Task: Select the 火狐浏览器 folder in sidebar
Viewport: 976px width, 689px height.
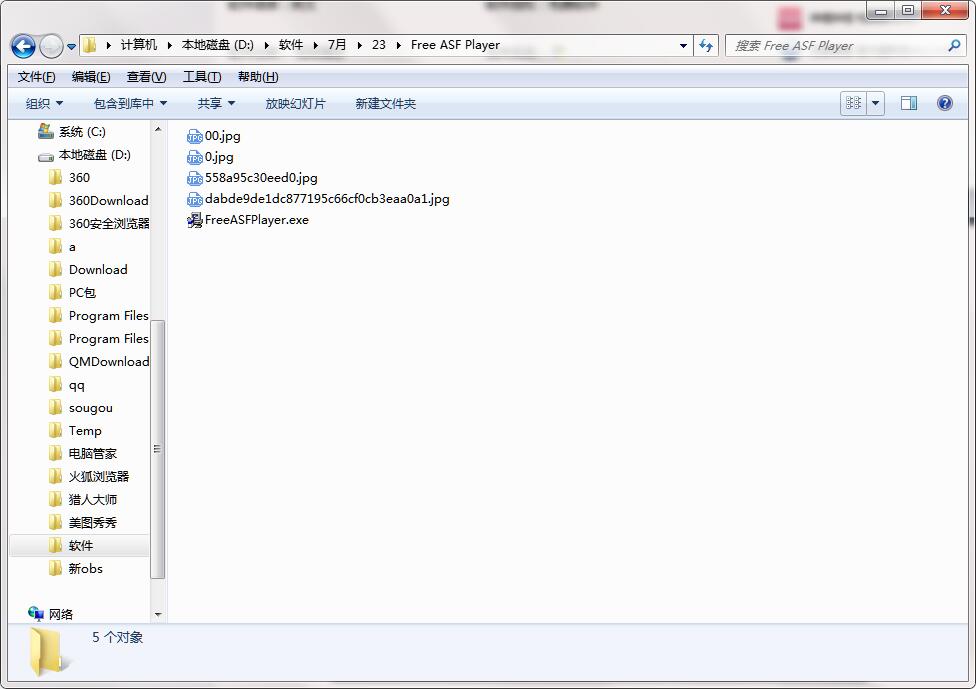Action: pyautogui.click(x=98, y=476)
